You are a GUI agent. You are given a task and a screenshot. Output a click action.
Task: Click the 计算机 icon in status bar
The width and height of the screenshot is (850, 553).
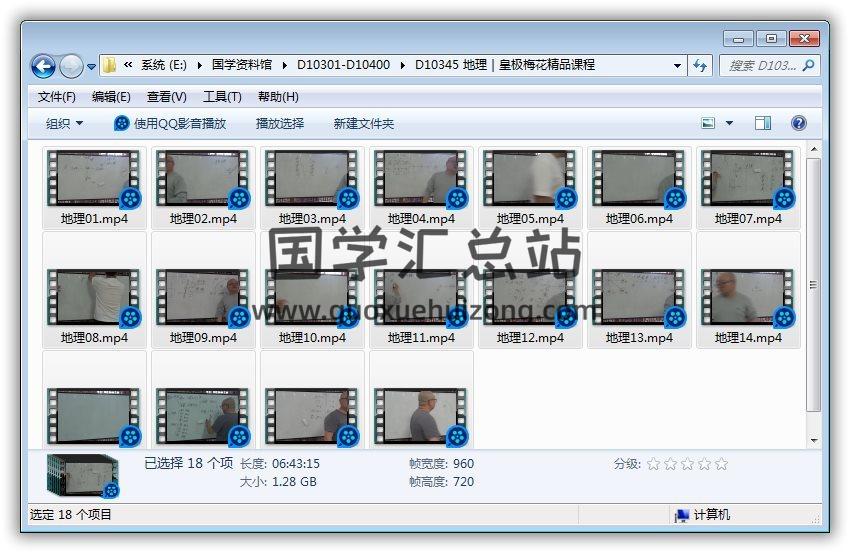682,515
